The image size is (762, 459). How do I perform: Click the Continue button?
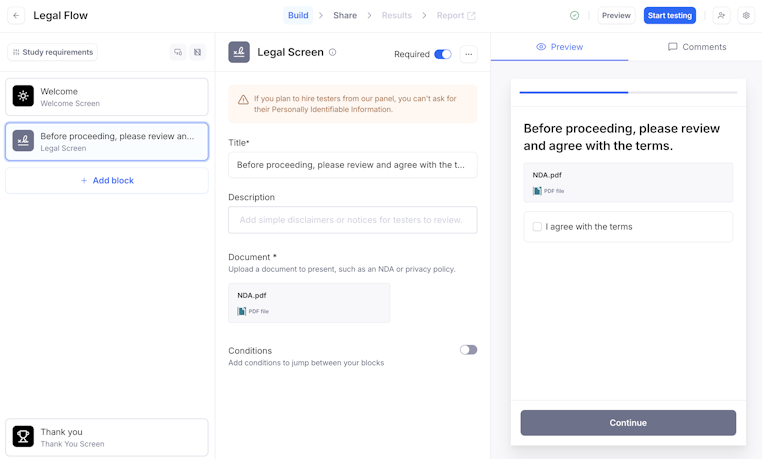[x=628, y=423]
